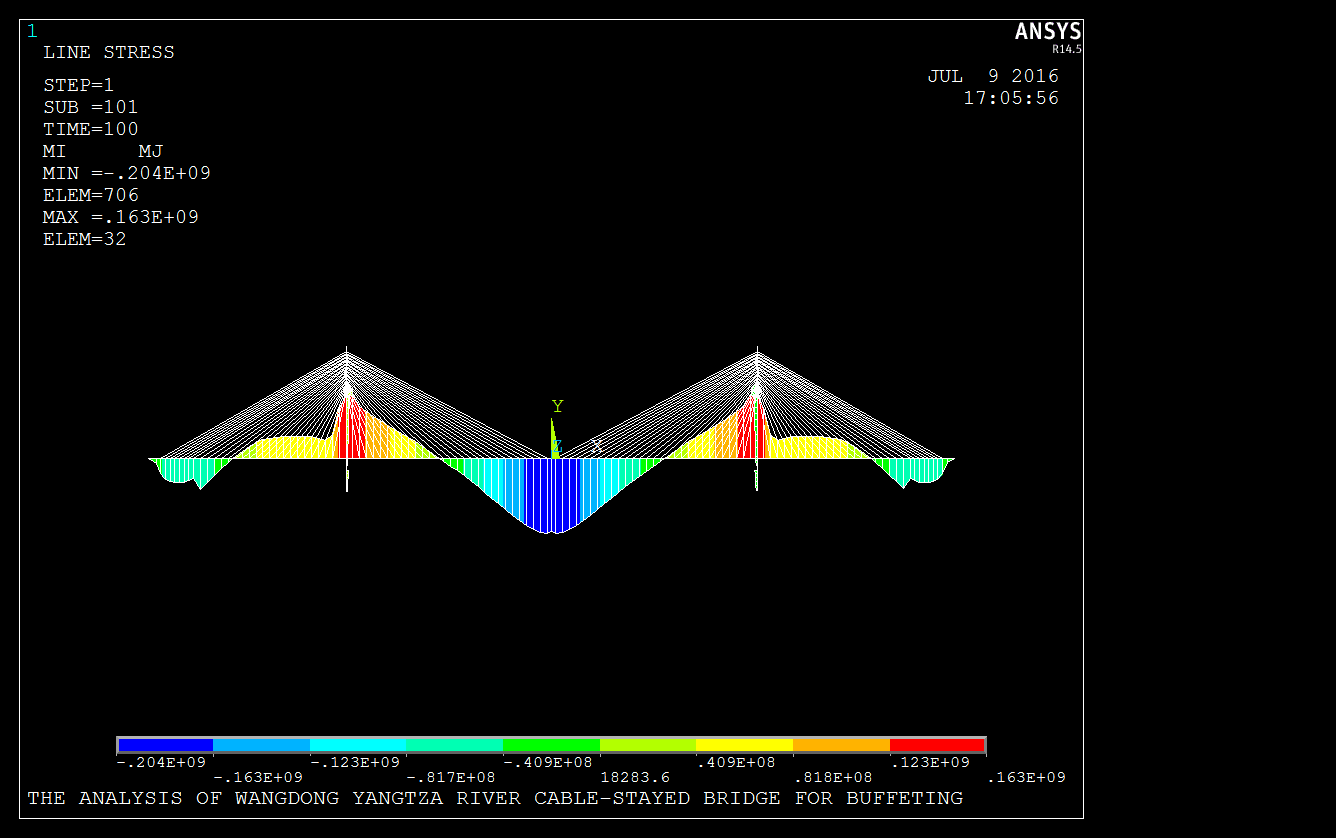1336x838 pixels.
Task: Click the date JUL 9 2016
Action: [993, 76]
